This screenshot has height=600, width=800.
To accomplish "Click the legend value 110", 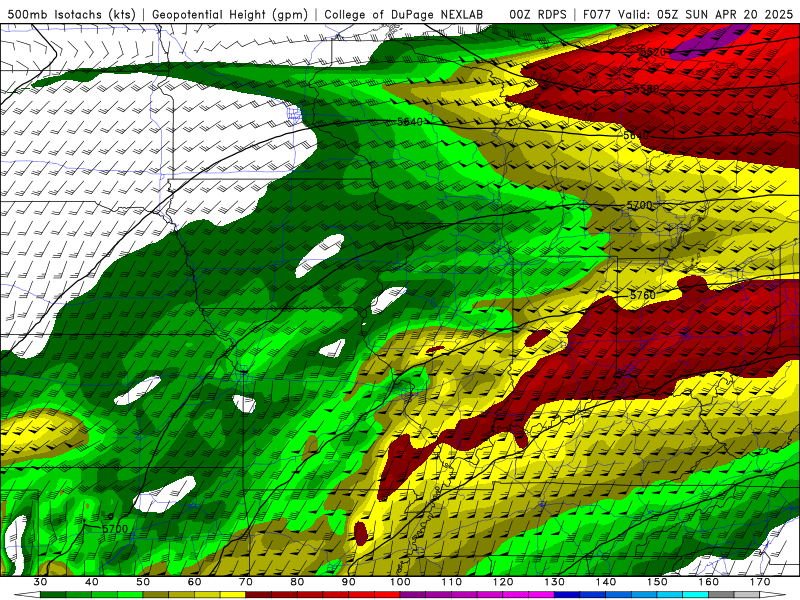I will pyautogui.click(x=452, y=582).
